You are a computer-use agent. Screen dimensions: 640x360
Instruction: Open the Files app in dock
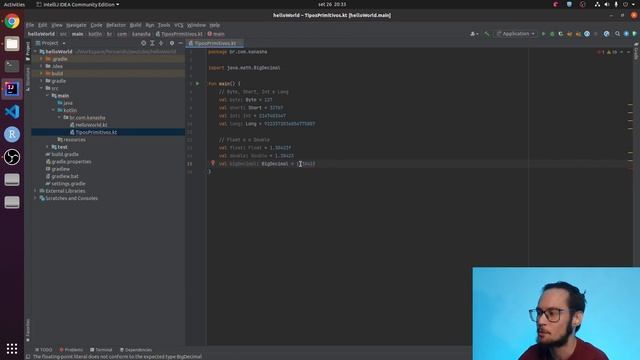[12, 44]
